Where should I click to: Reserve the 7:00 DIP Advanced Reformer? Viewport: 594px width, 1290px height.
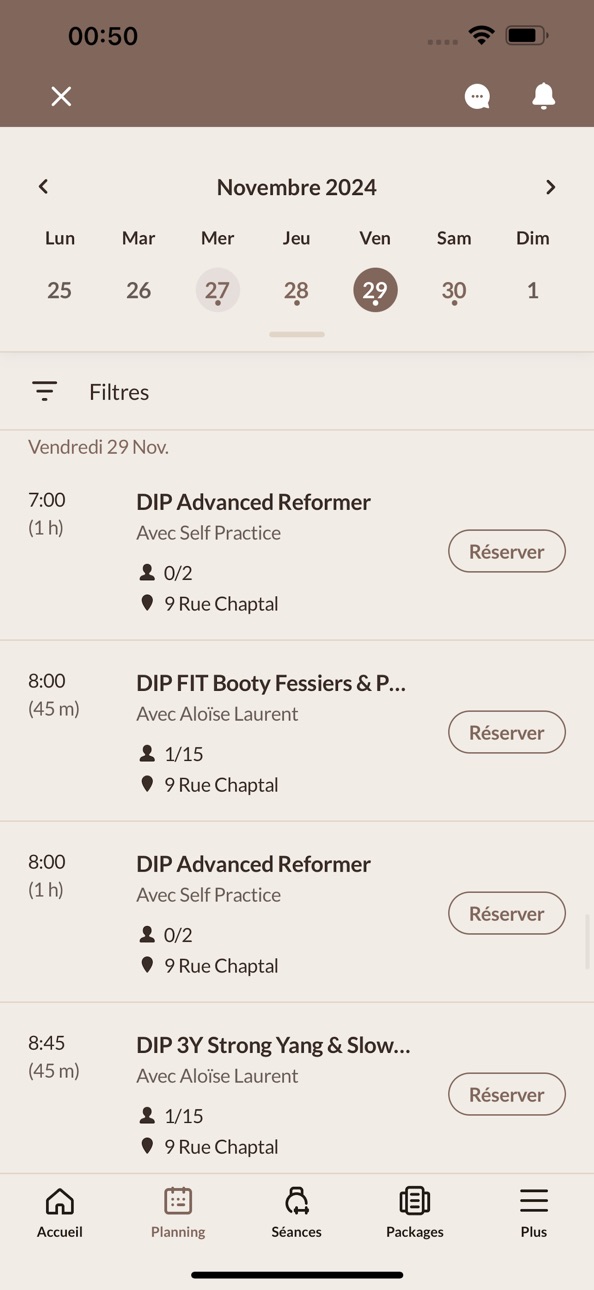507,551
